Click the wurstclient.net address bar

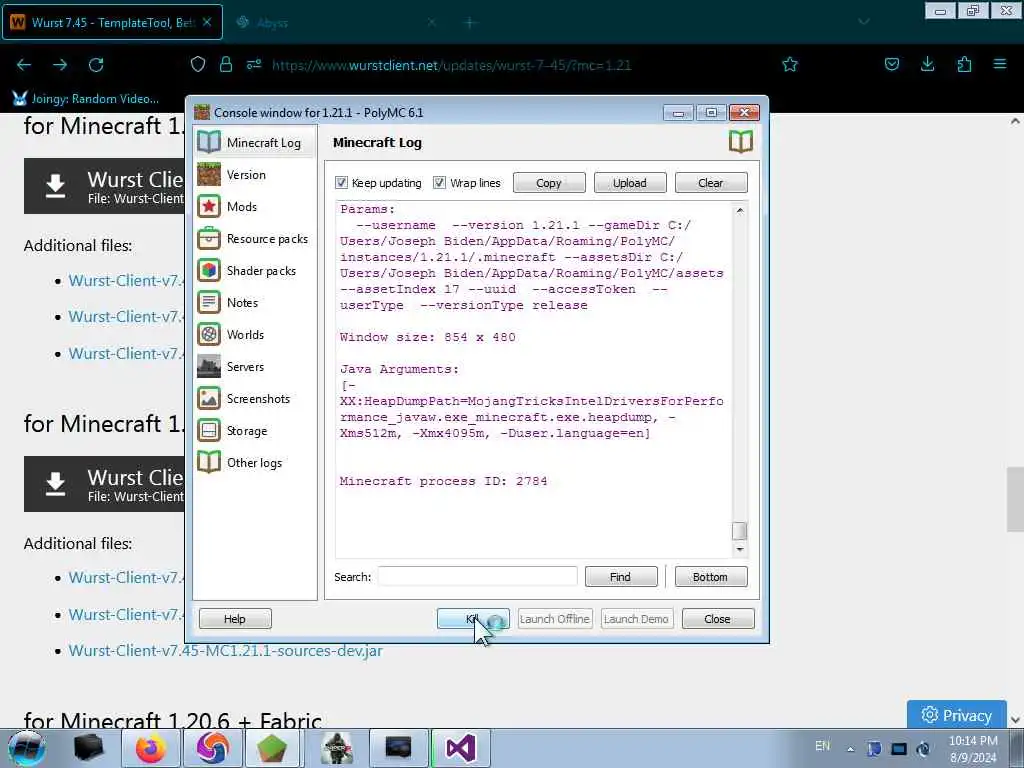(451, 65)
